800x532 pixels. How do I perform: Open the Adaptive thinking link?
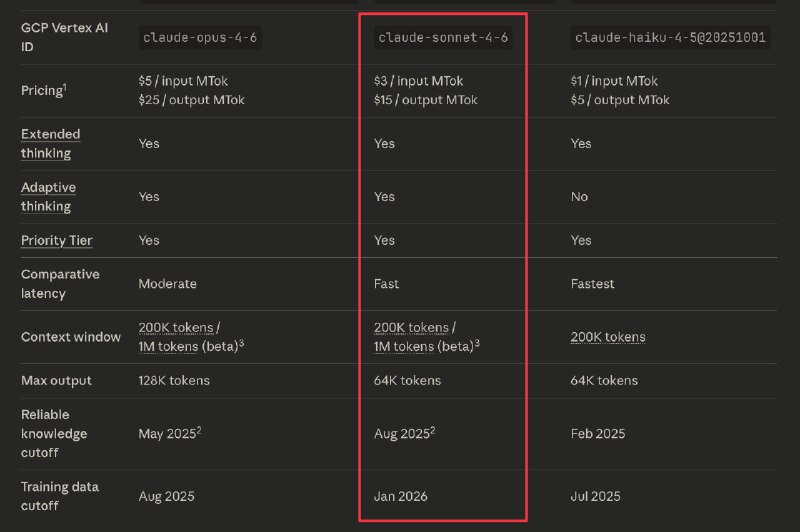48,196
